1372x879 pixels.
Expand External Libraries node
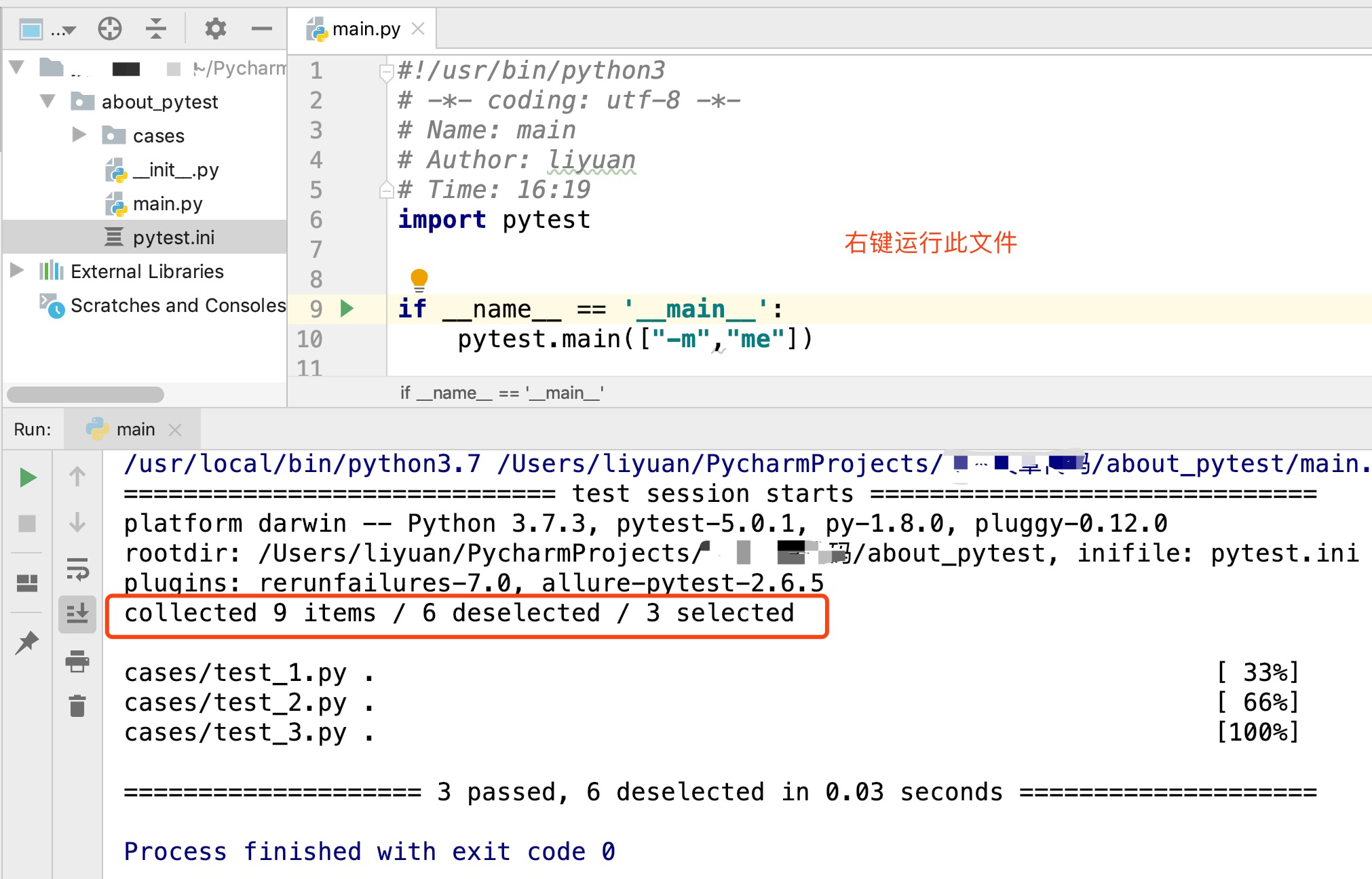(17, 271)
